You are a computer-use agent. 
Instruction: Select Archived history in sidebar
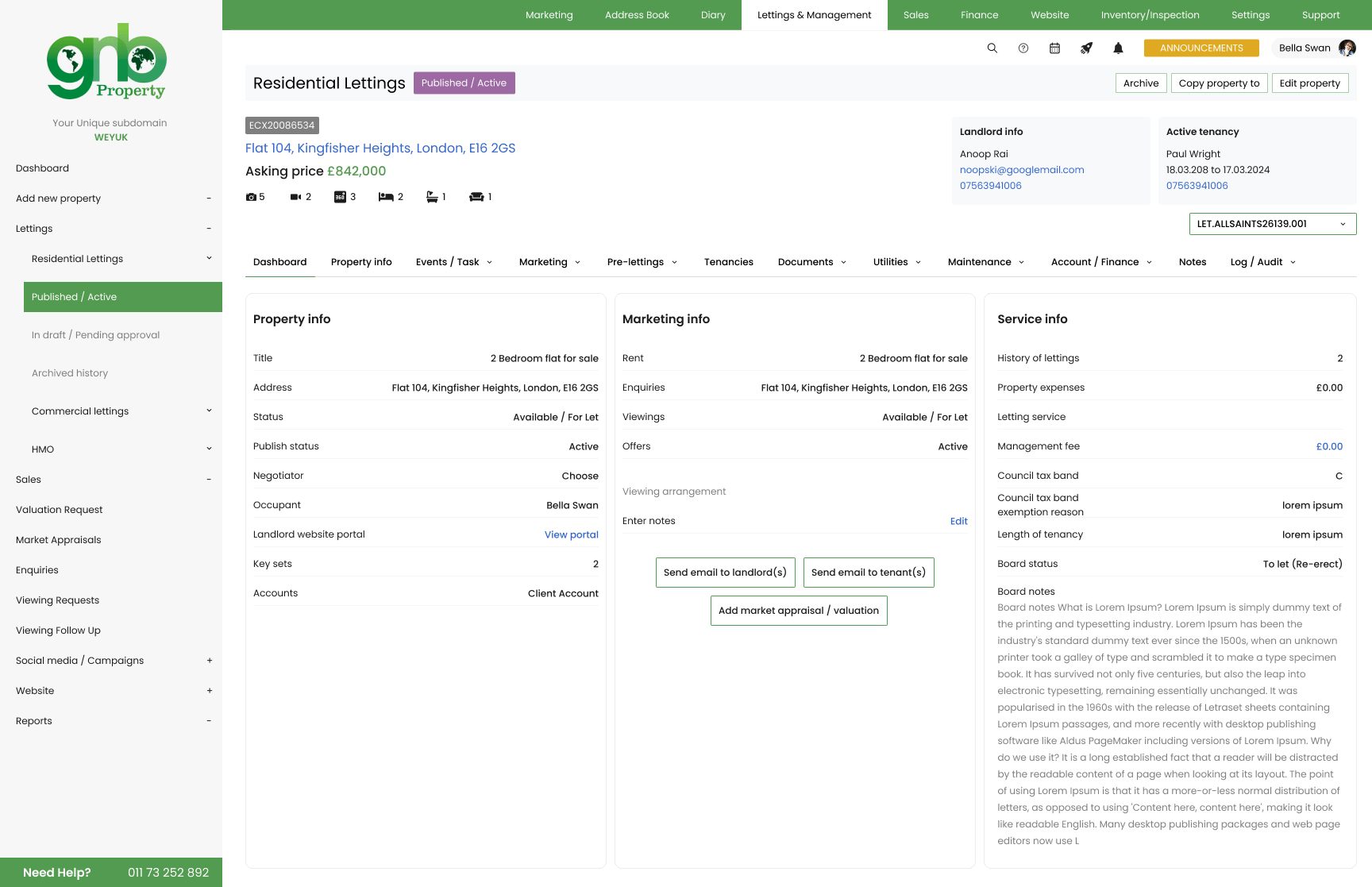tap(70, 373)
